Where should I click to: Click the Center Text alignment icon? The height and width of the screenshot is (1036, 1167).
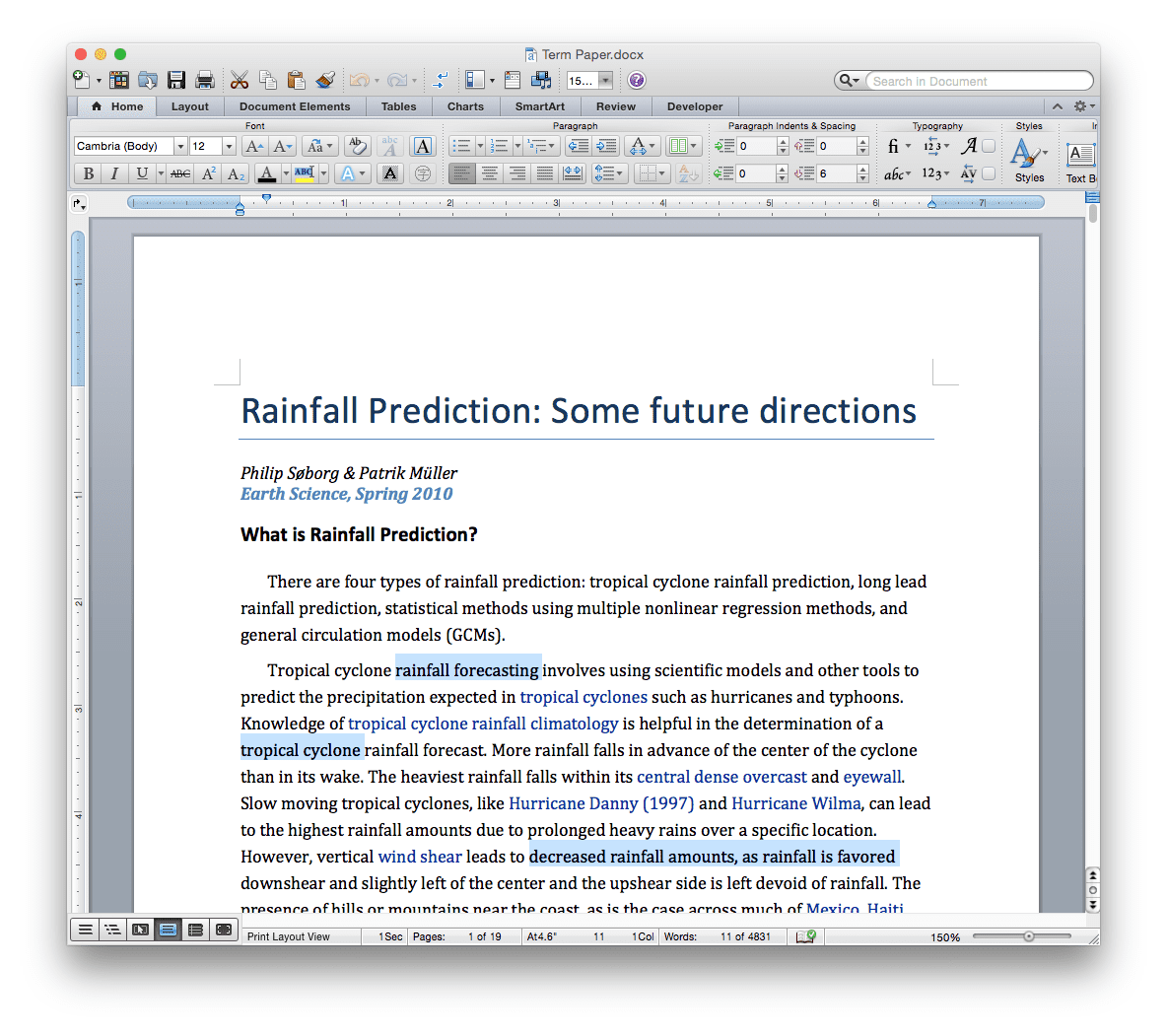pos(489,173)
